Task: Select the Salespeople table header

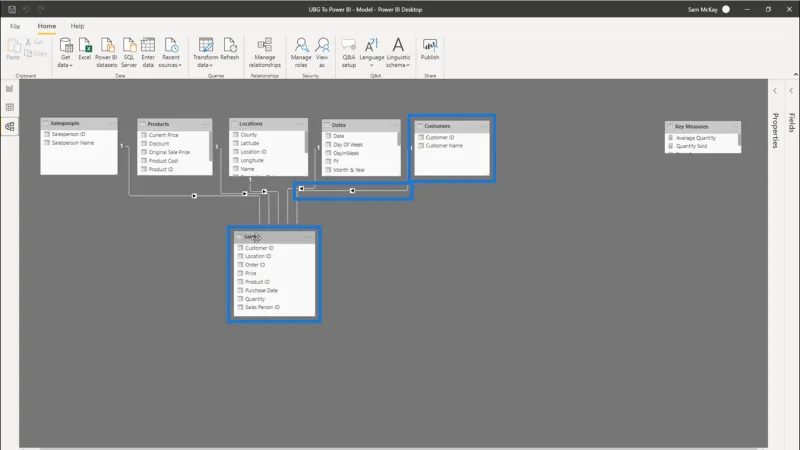Action: click(79, 123)
